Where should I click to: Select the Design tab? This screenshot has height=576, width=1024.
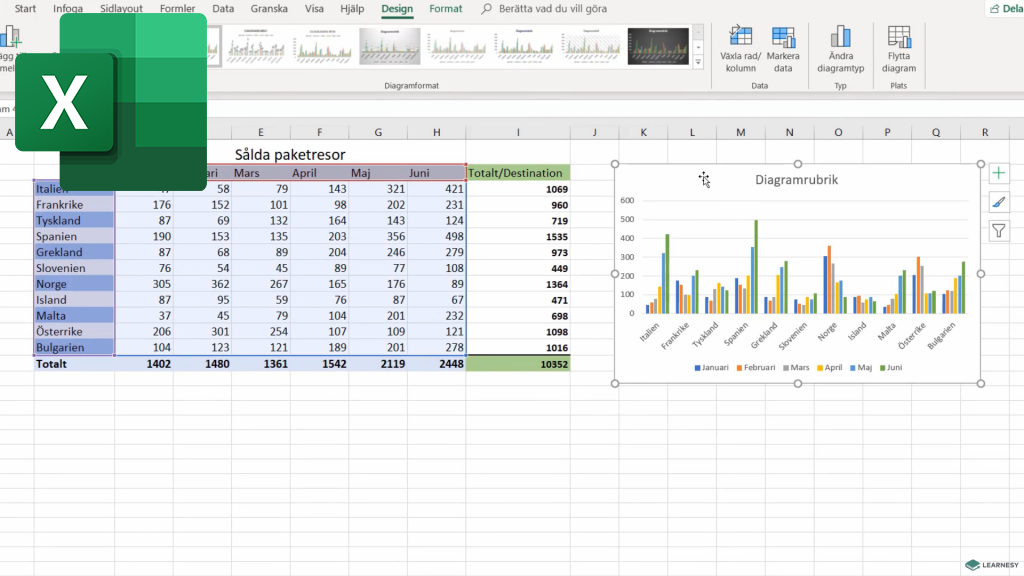coord(397,8)
